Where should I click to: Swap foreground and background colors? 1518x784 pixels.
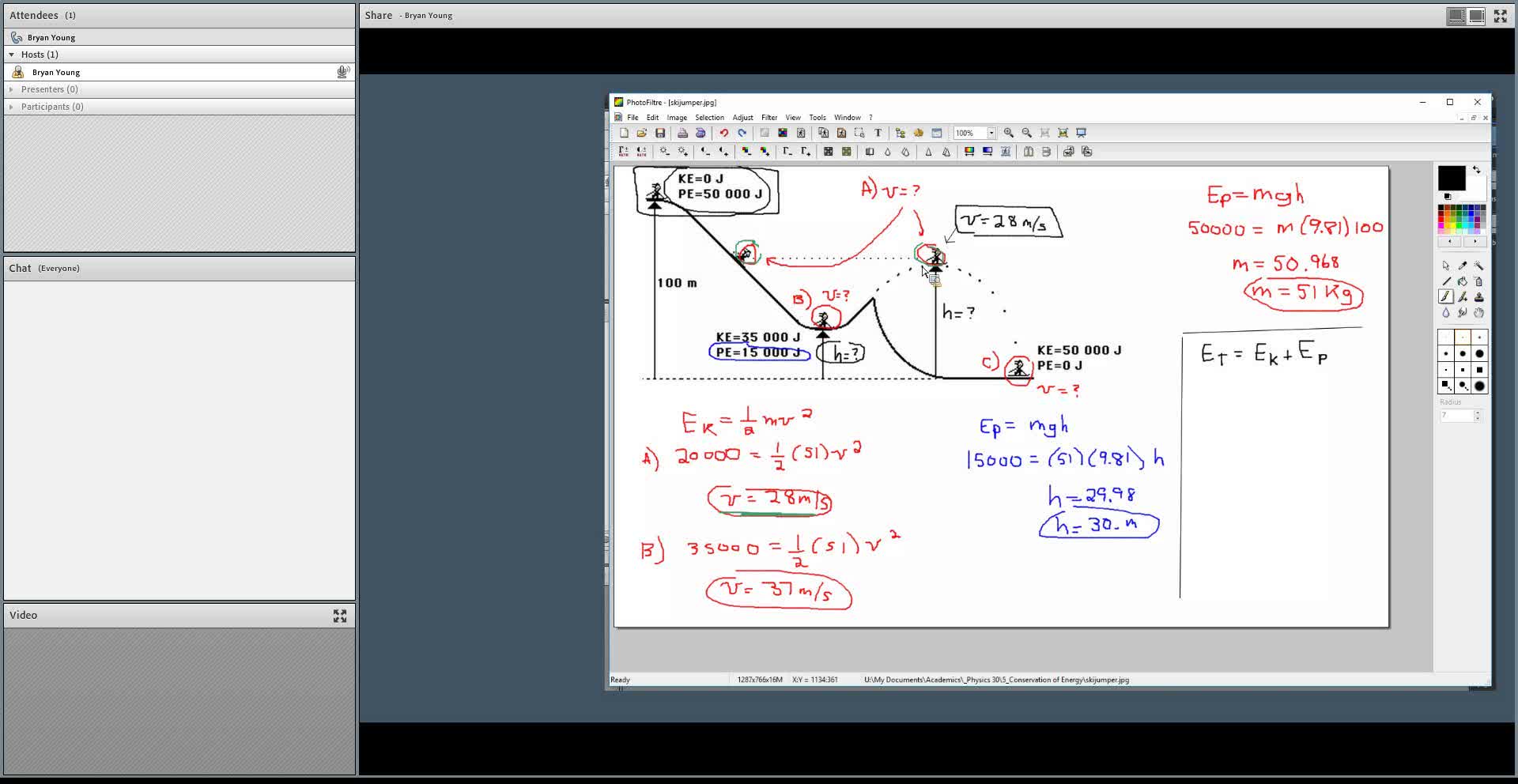1477,169
